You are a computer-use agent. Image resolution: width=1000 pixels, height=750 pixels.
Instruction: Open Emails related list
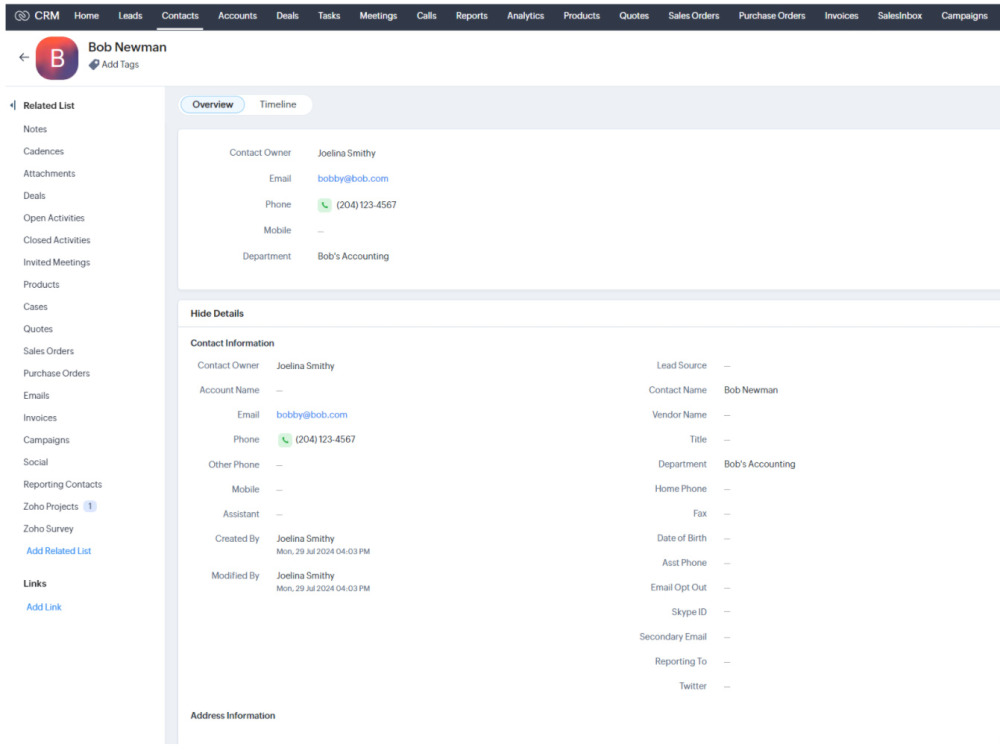click(36, 395)
